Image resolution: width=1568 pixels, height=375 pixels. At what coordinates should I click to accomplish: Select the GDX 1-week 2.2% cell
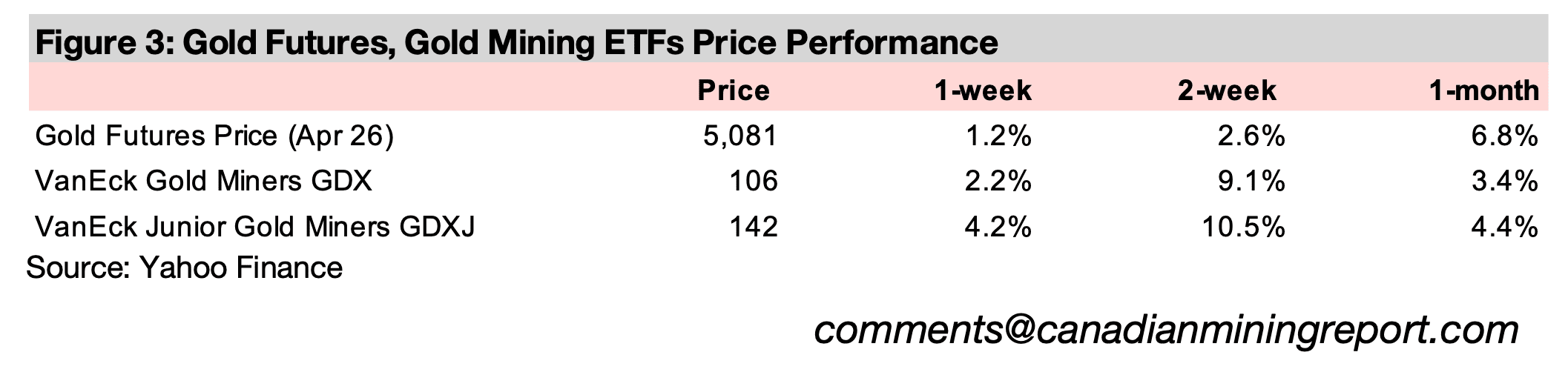(x=998, y=181)
